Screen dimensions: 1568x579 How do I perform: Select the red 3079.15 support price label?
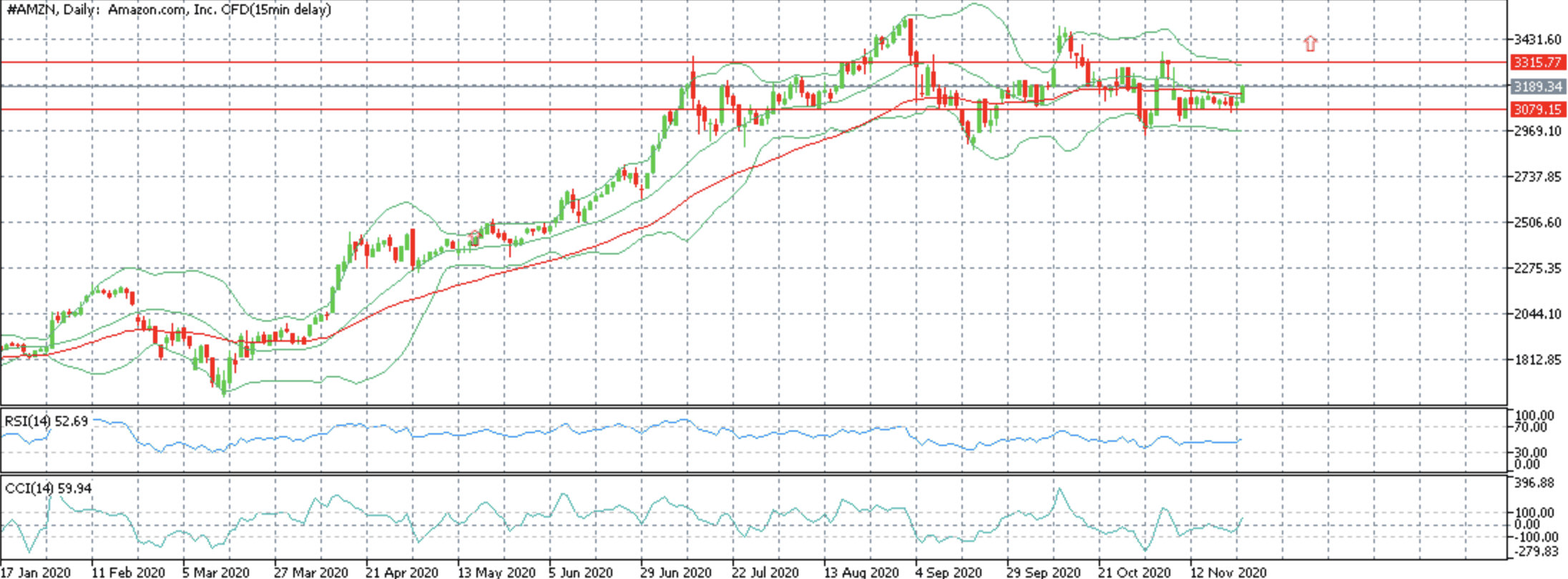(1537, 109)
